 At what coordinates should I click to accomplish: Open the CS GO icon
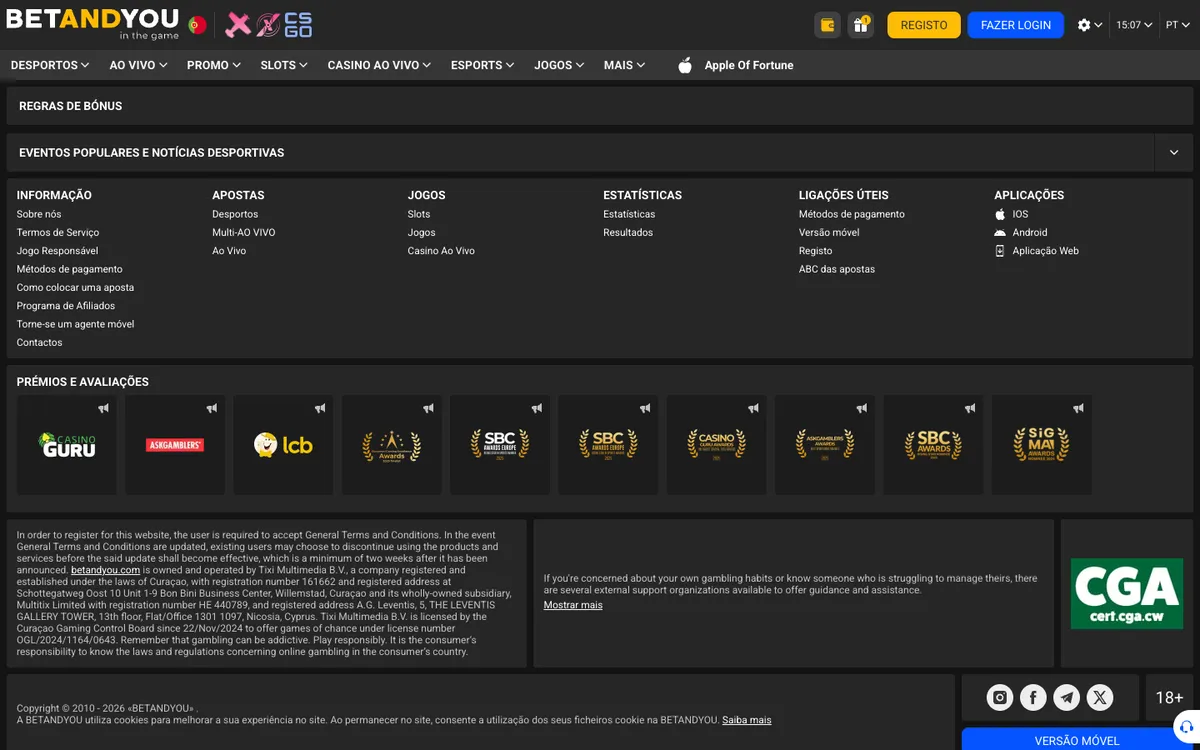(x=298, y=25)
